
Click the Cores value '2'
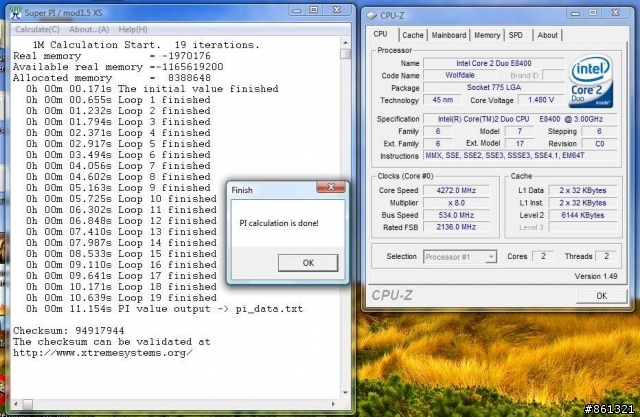[543, 256]
